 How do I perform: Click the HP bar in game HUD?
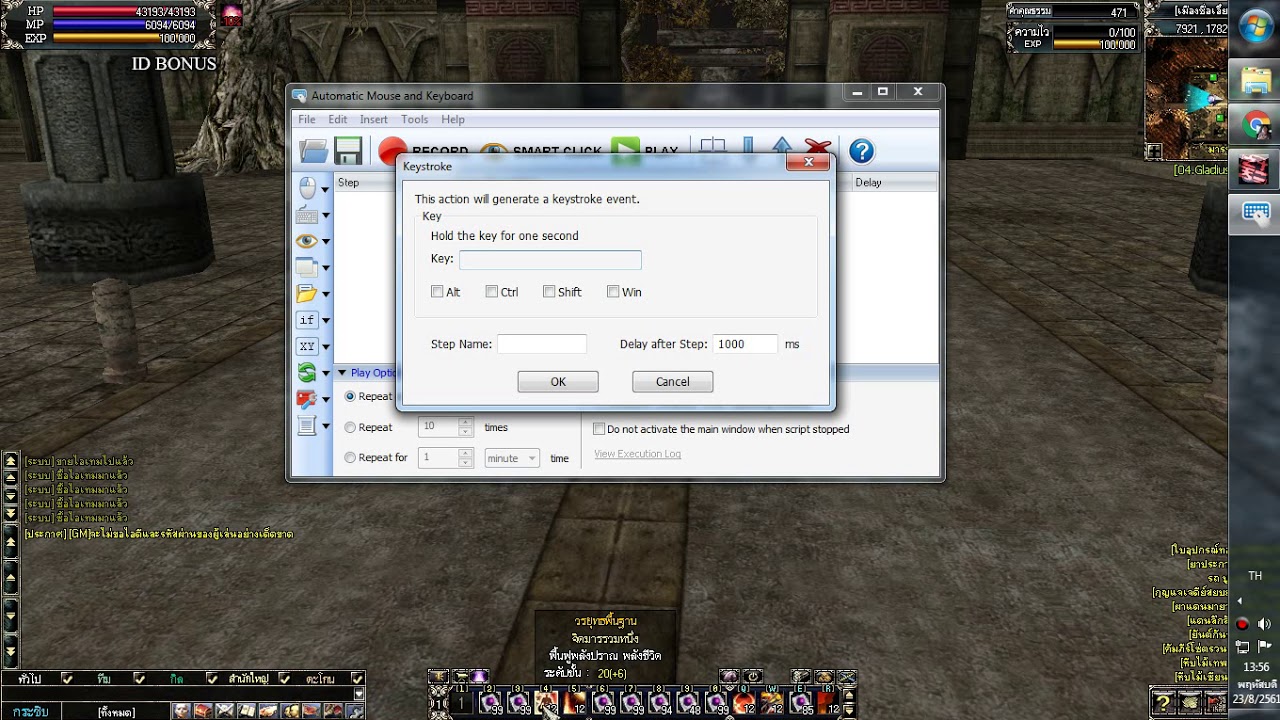[x=124, y=12]
